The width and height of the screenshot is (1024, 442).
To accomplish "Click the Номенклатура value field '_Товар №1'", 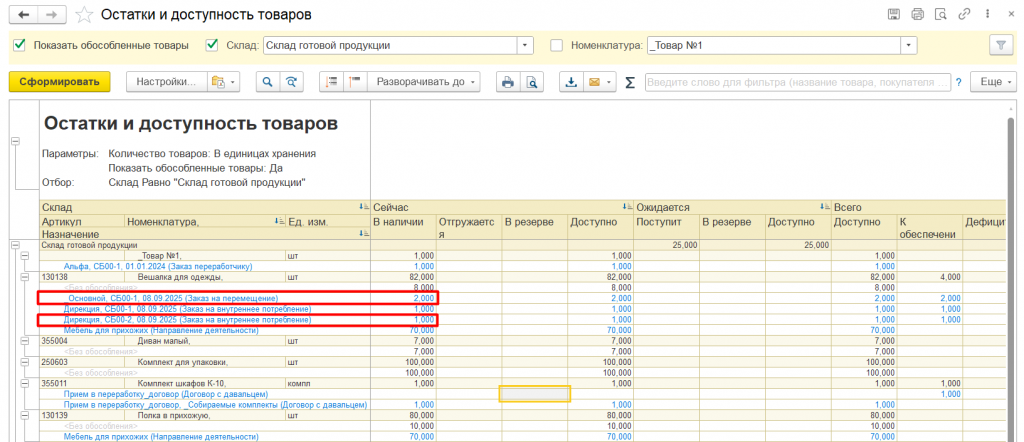I will 774,45.
